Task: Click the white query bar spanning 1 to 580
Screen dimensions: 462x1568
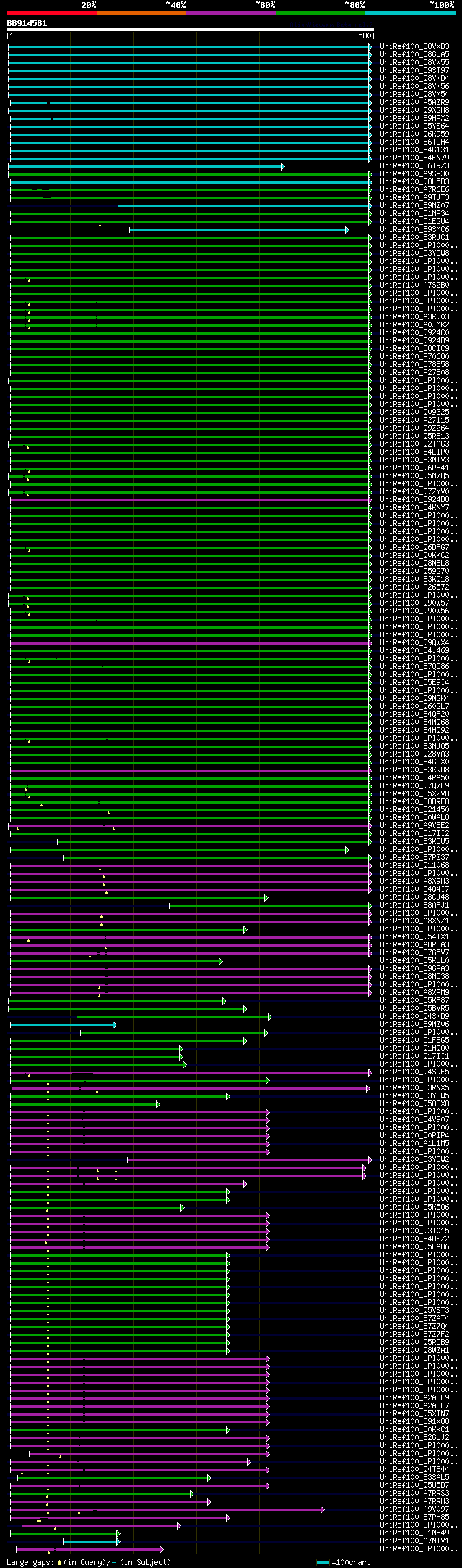Action: point(191,30)
